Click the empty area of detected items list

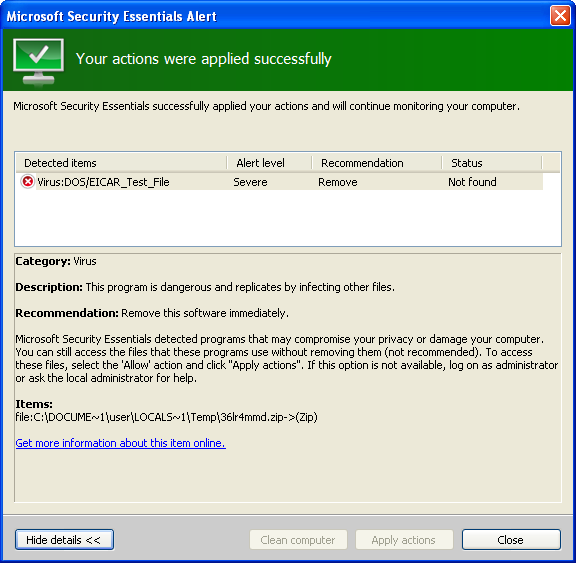pyautogui.click(x=288, y=218)
